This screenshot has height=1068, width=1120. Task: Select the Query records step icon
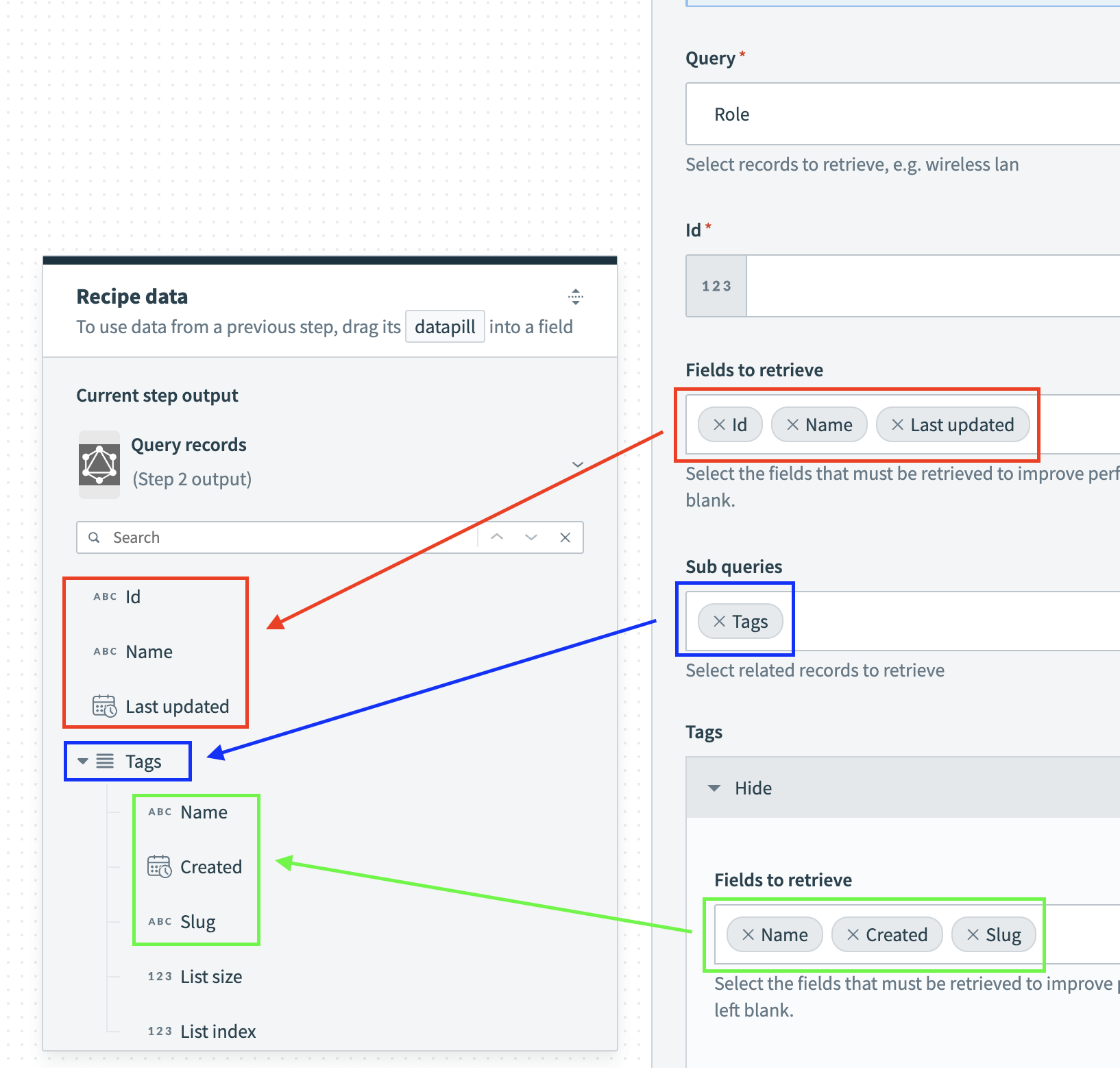coord(99,464)
